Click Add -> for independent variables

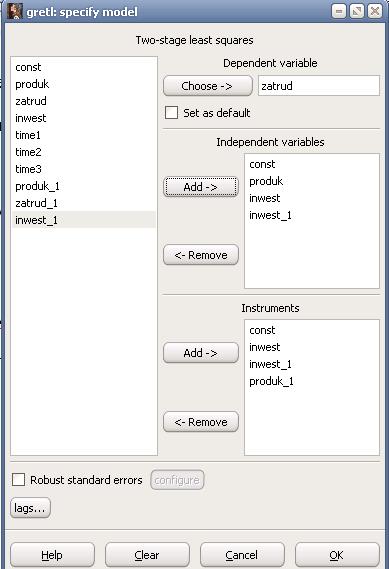(x=201, y=187)
